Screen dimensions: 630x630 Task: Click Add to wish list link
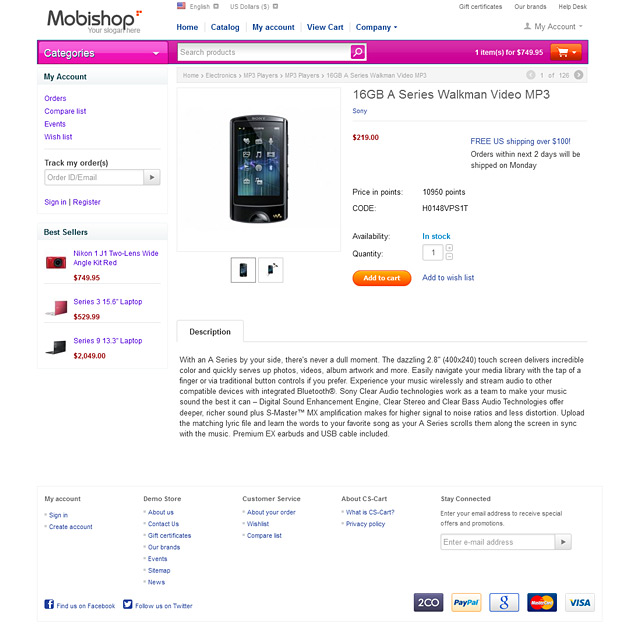[448, 278]
